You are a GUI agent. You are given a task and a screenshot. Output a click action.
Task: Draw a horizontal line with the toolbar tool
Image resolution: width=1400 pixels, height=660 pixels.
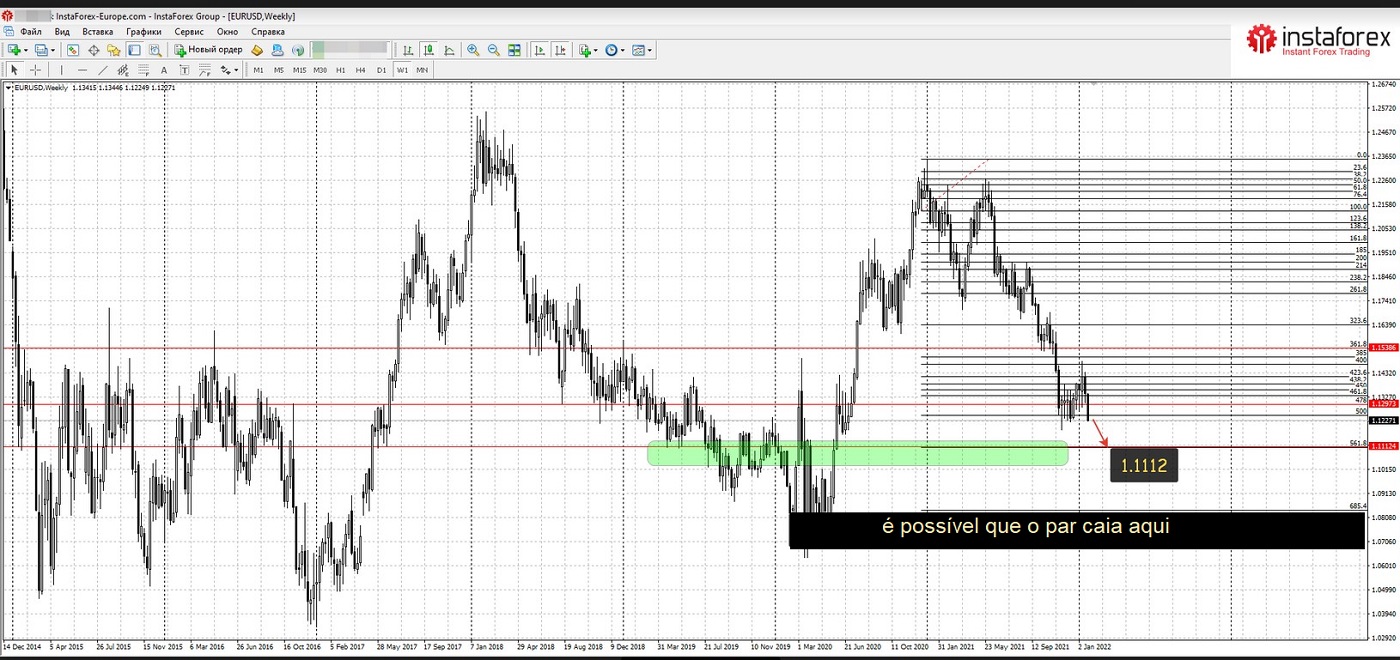(x=81, y=70)
